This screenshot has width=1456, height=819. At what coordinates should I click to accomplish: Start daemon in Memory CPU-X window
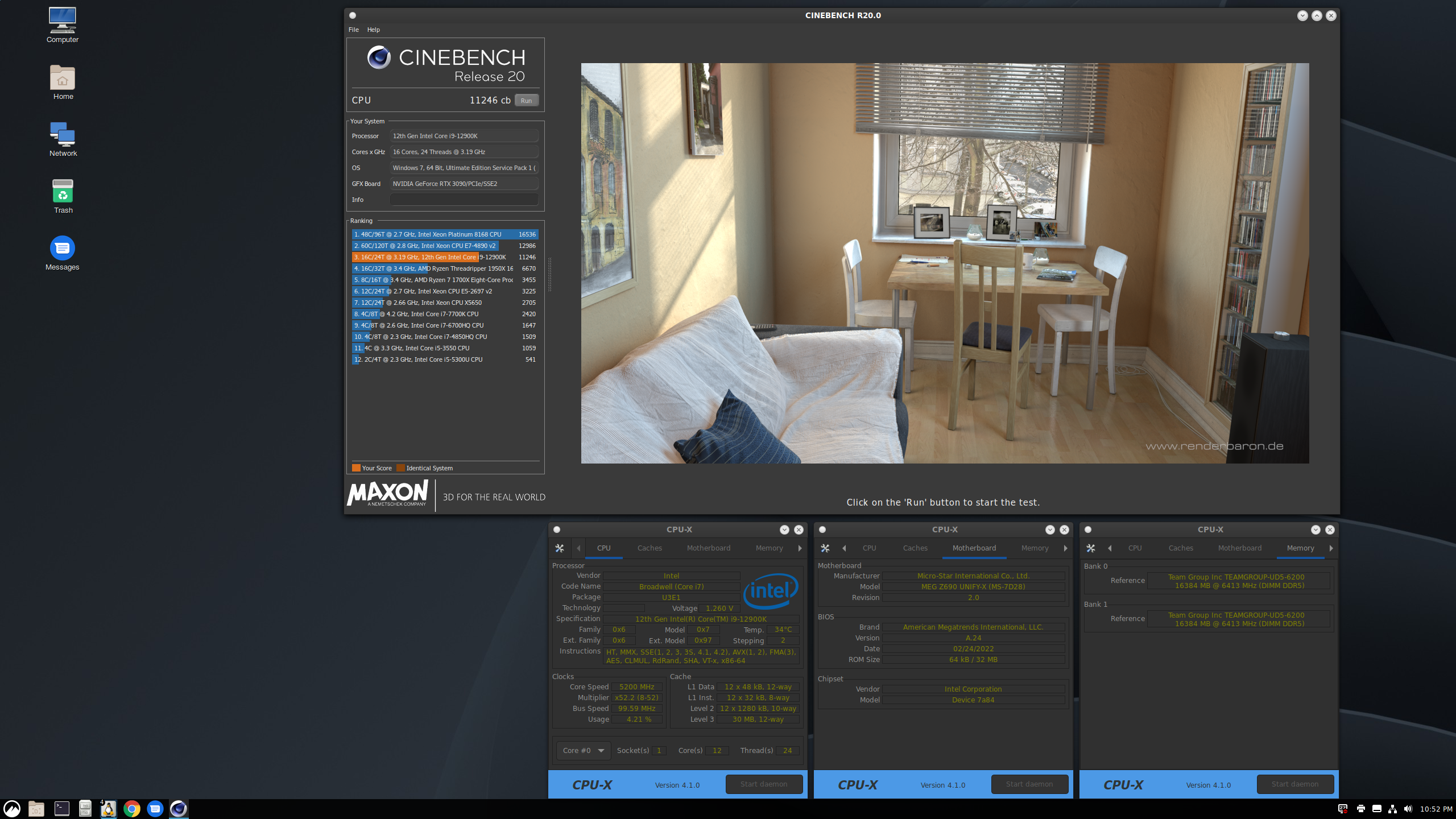pos(1295,784)
